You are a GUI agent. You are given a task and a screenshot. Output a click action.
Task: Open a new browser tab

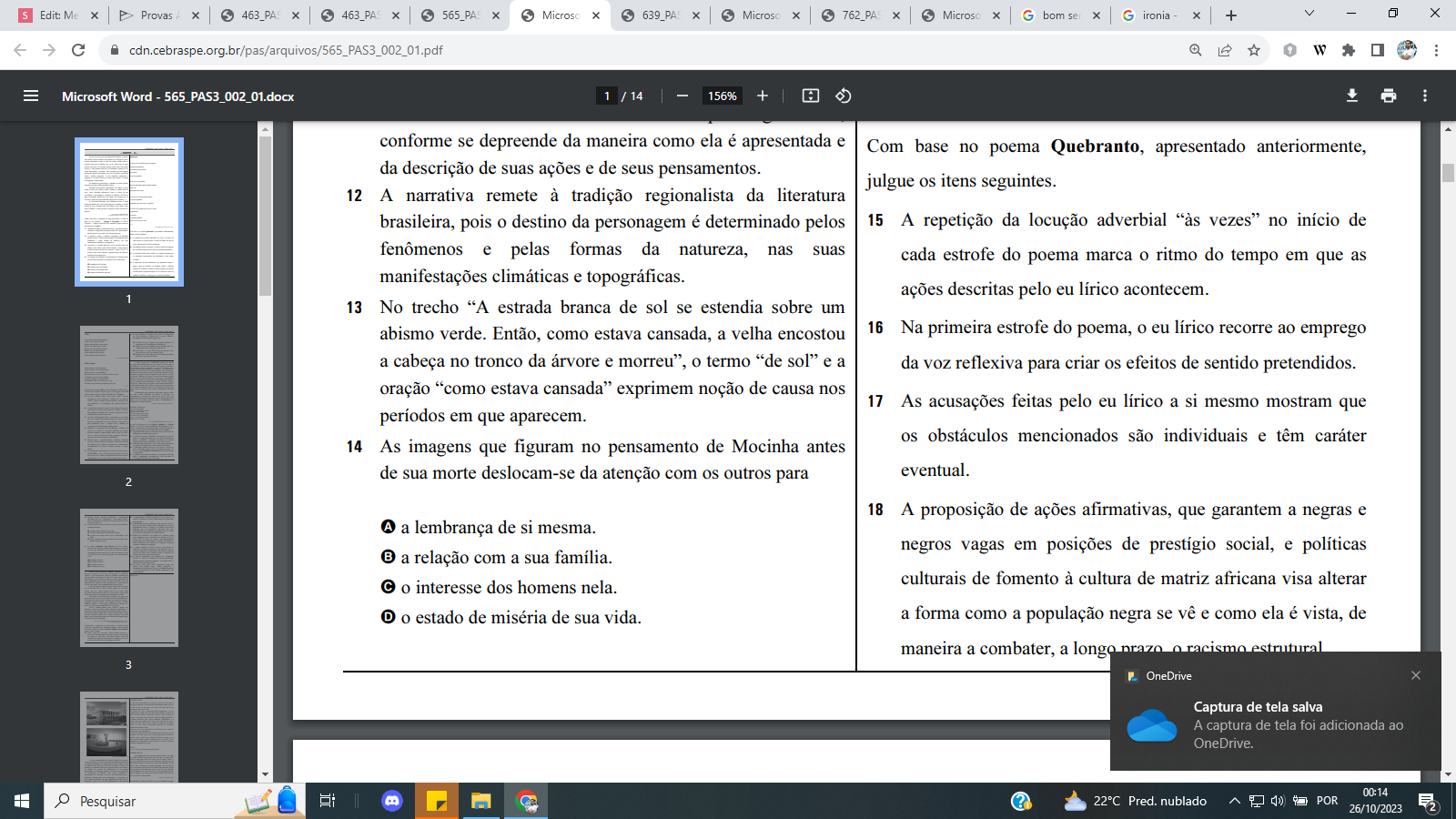coord(1231,15)
